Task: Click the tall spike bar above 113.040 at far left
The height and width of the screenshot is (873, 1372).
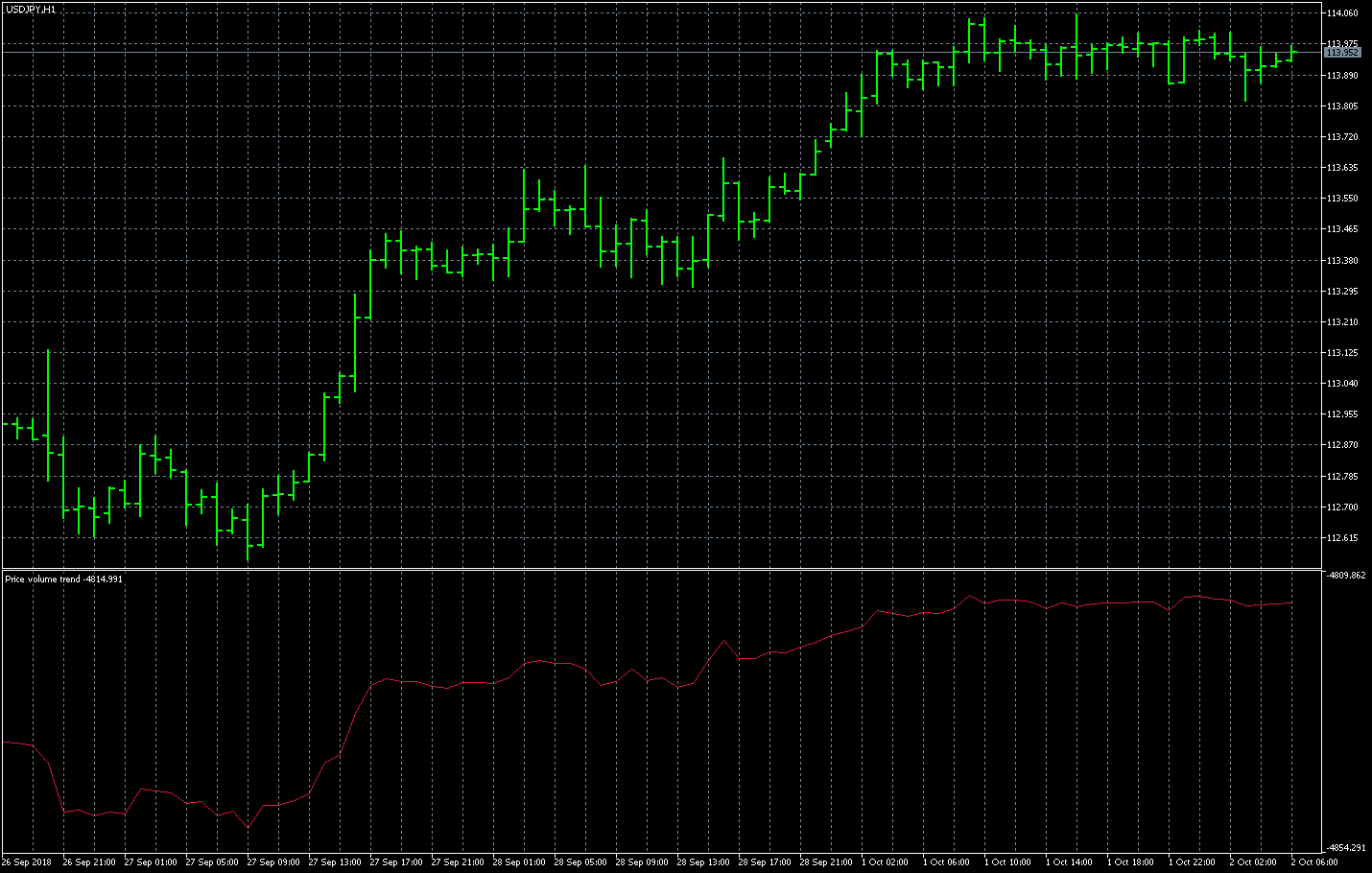Action: [48, 413]
